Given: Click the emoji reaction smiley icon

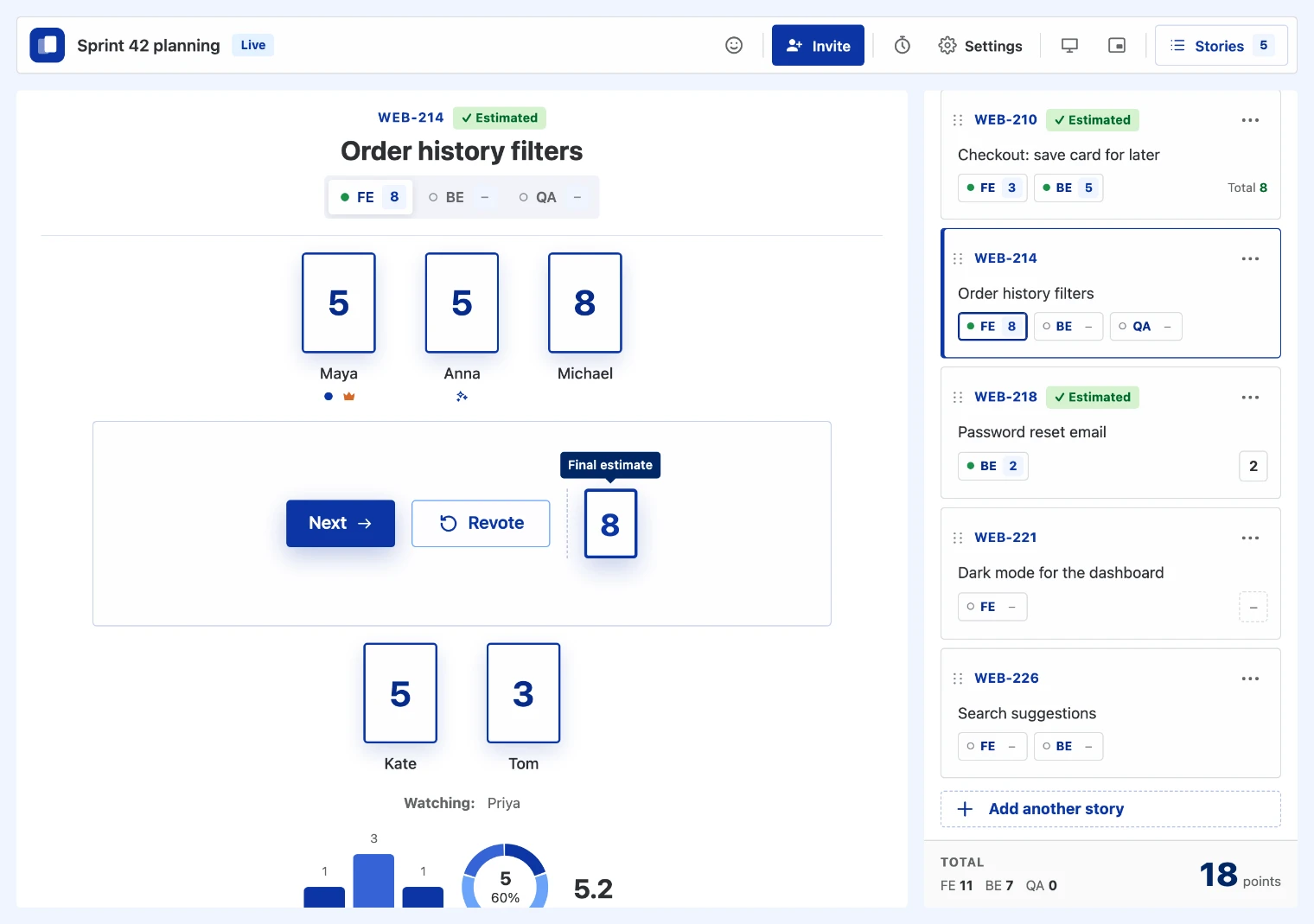Looking at the screenshot, I should [x=734, y=45].
